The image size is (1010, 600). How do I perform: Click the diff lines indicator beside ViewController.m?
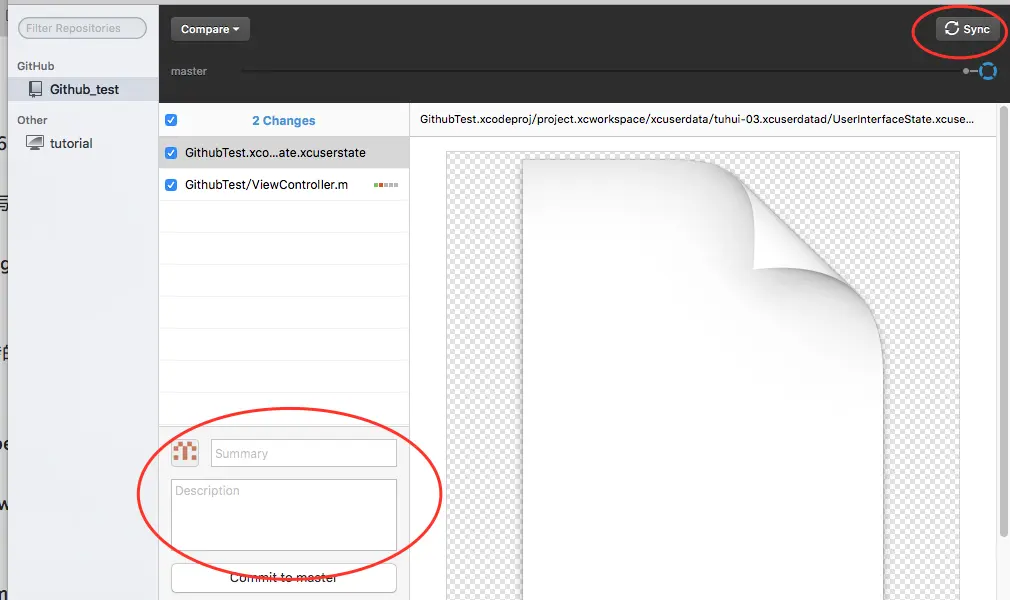386,185
